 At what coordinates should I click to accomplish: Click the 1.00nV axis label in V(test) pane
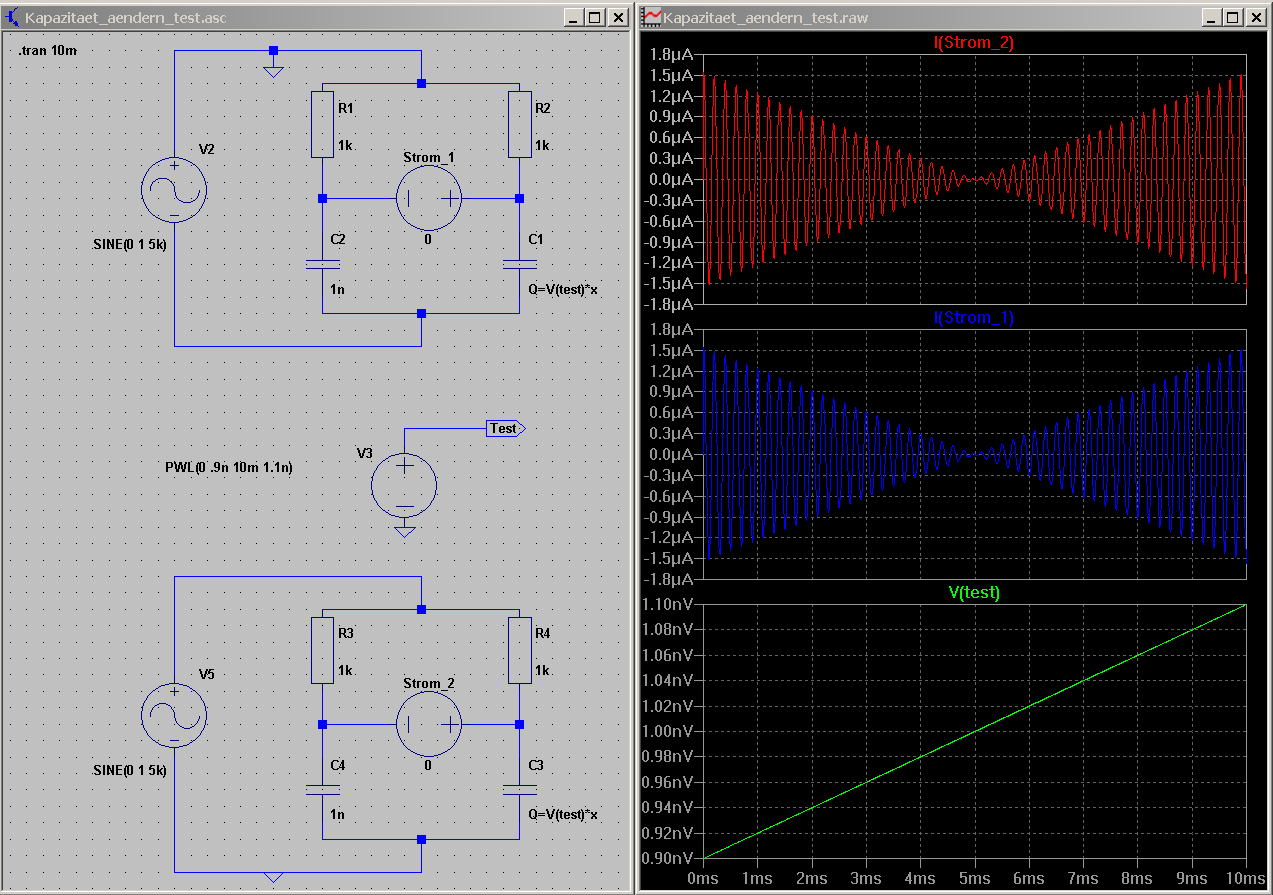tap(669, 731)
